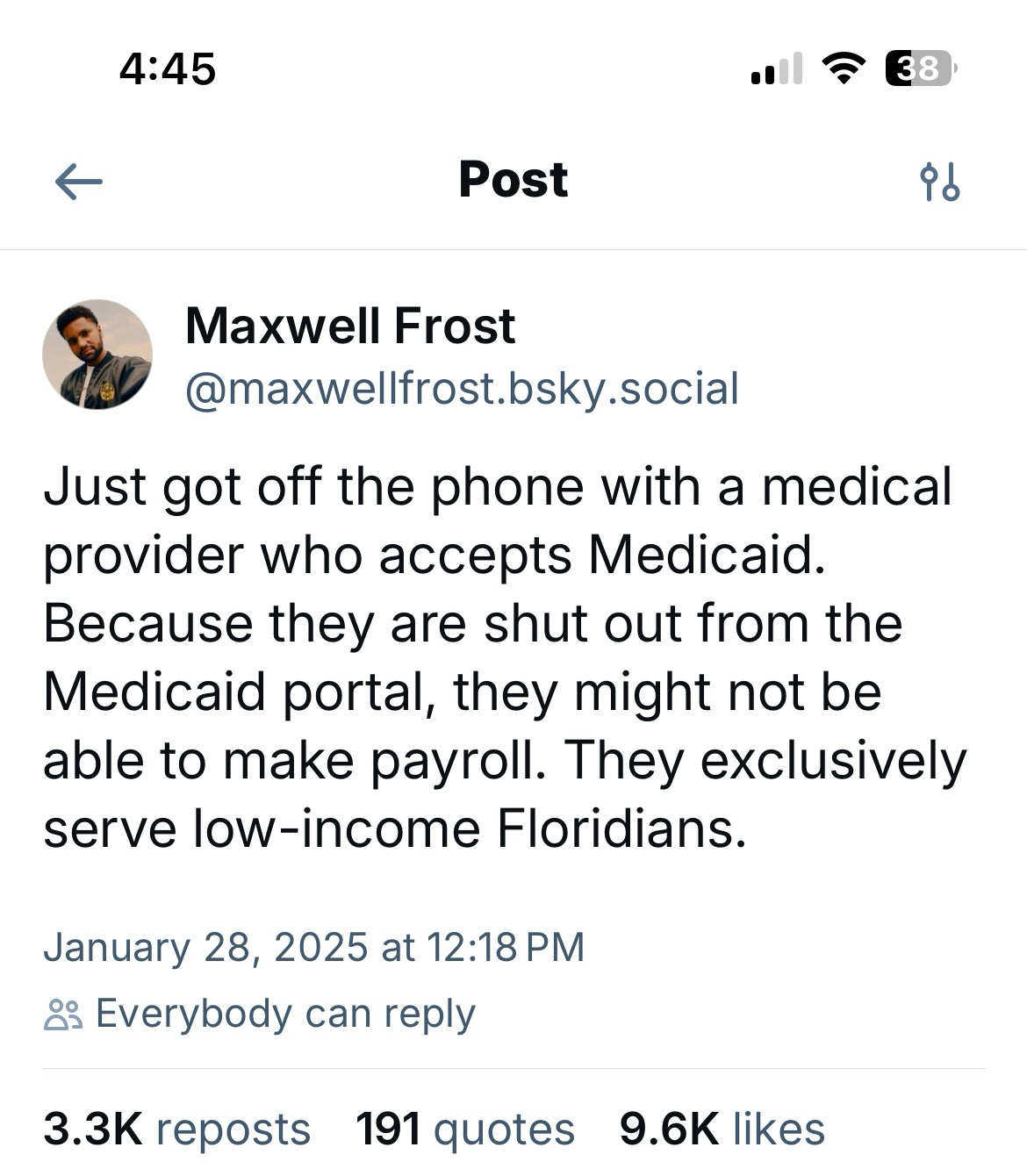This screenshot has width=1027, height=1176.
Task: Tap the 4:45 clock in status bar
Action: coord(167,68)
